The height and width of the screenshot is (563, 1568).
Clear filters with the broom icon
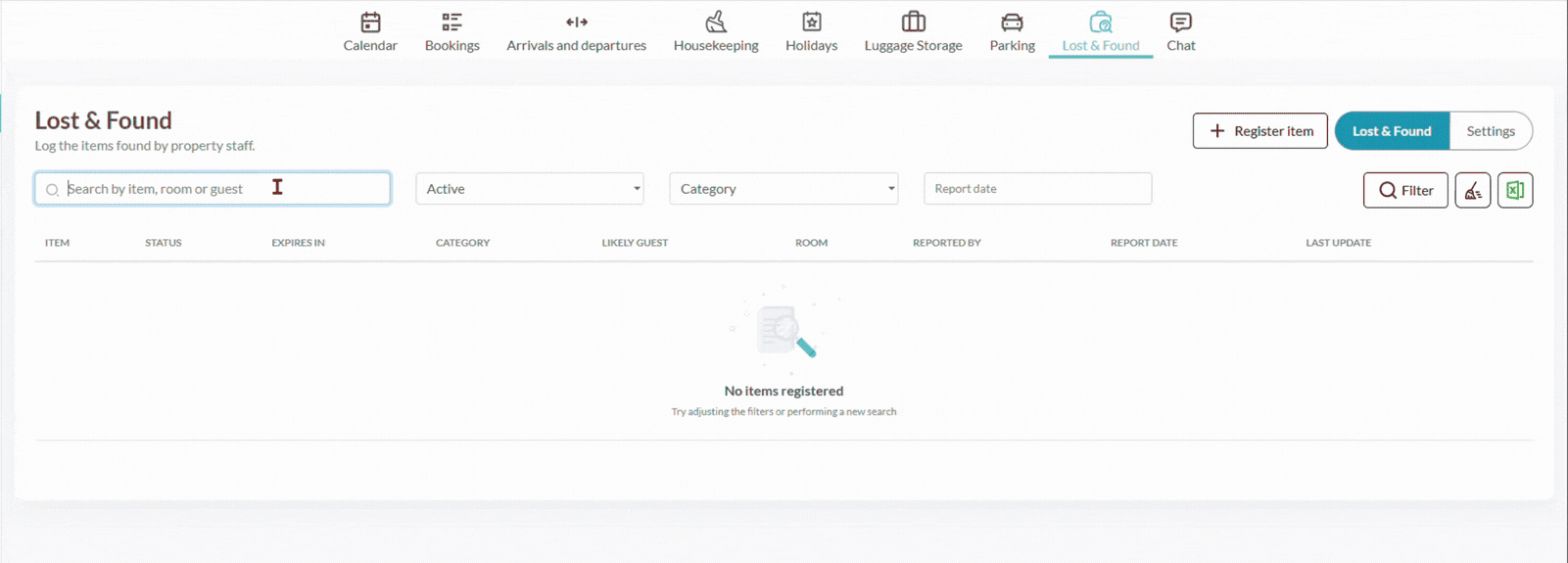[x=1473, y=190]
